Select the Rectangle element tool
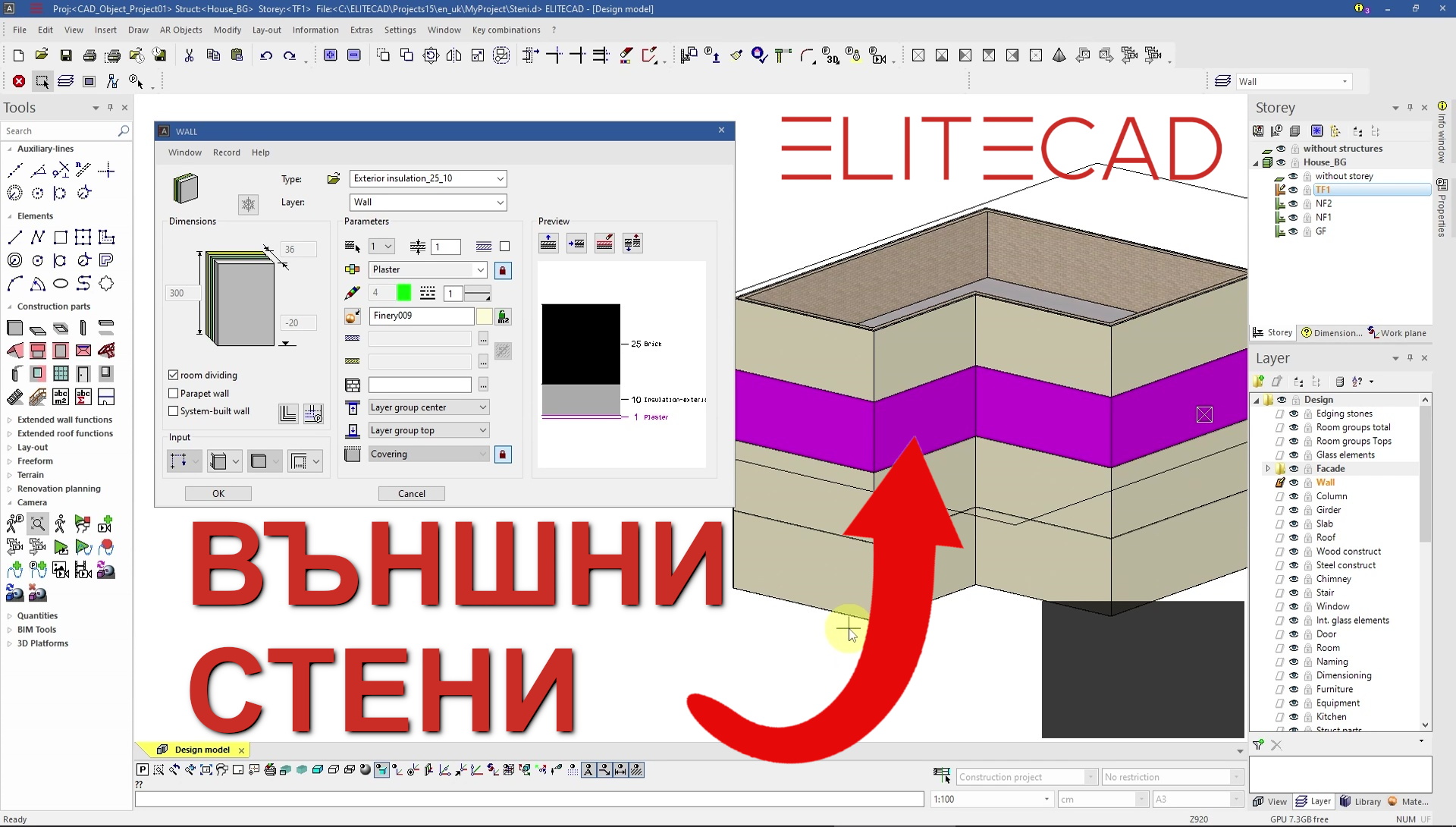The height and width of the screenshot is (827, 1456). click(x=61, y=237)
